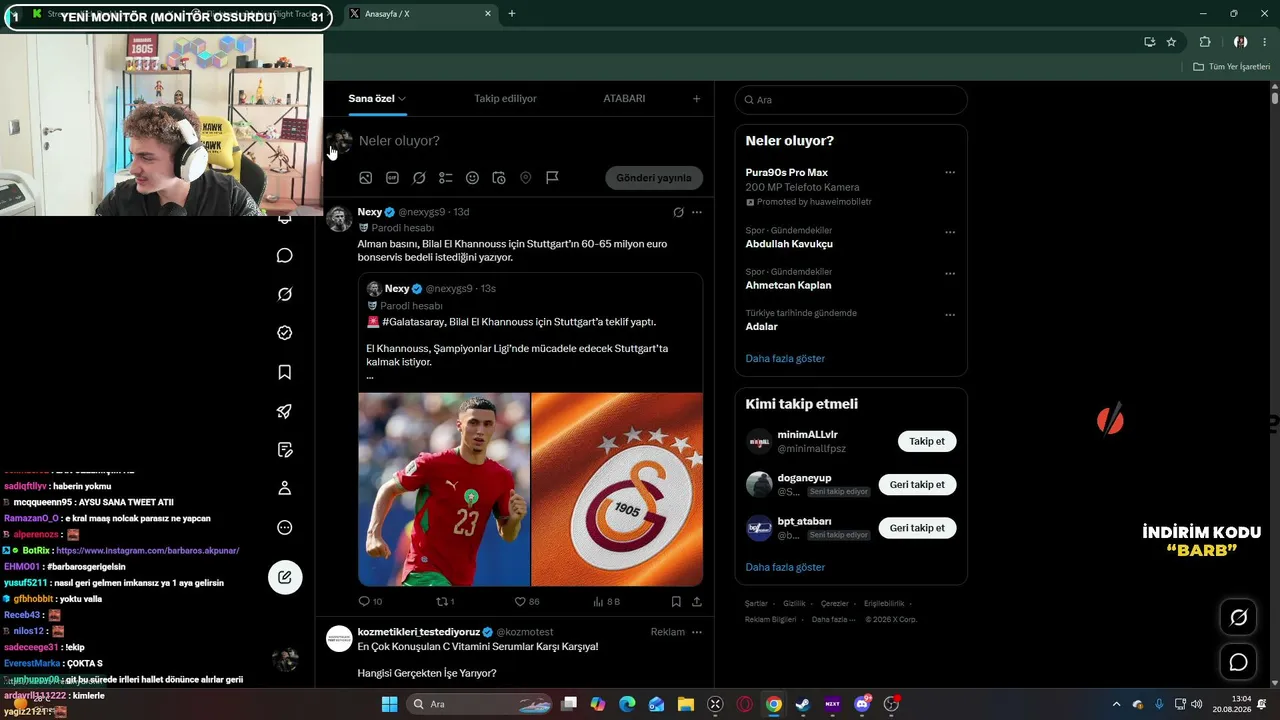Share Nexy's post using the upload arrow
The height and width of the screenshot is (720, 1280).
pos(697,601)
